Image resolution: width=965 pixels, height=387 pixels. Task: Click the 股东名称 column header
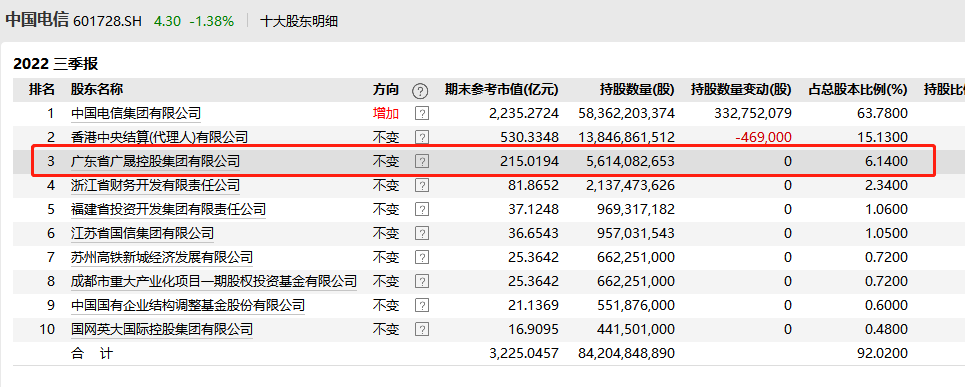tap(97, 90)
